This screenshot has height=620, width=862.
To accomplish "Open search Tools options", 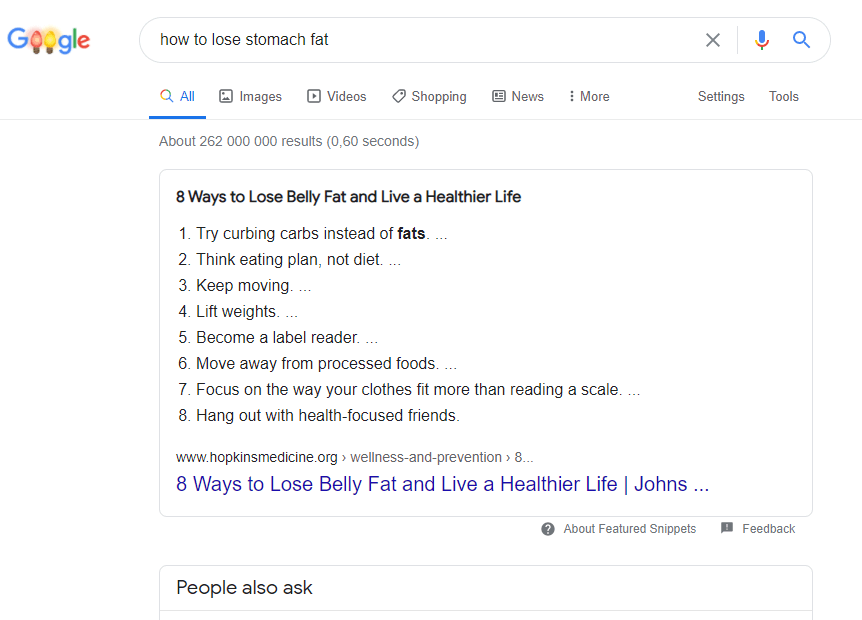I will tap(783, 96).
